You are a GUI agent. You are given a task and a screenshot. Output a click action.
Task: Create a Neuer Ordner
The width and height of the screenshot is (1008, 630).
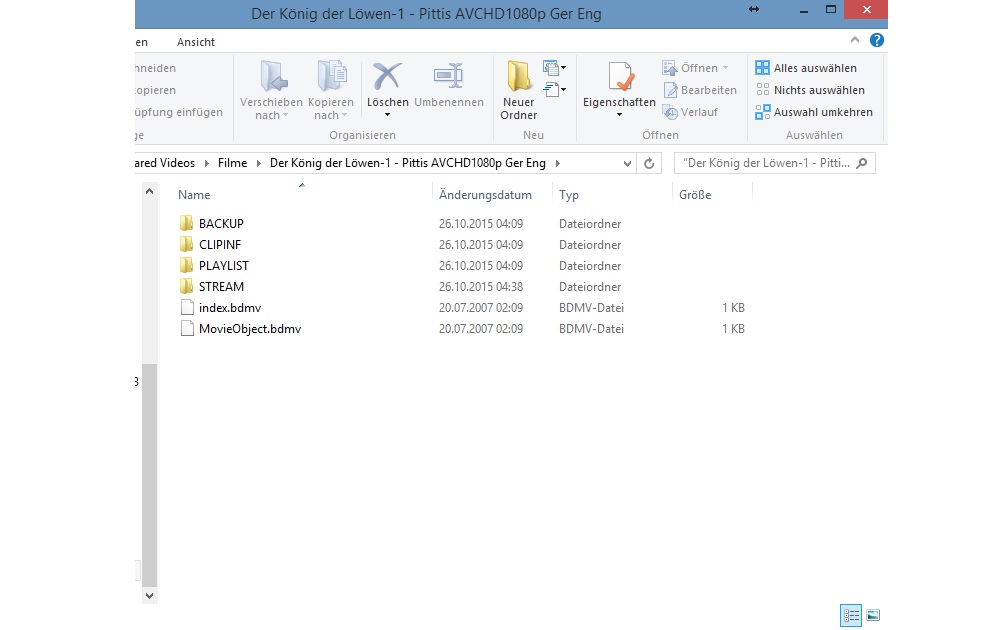[x=518, y=91]
